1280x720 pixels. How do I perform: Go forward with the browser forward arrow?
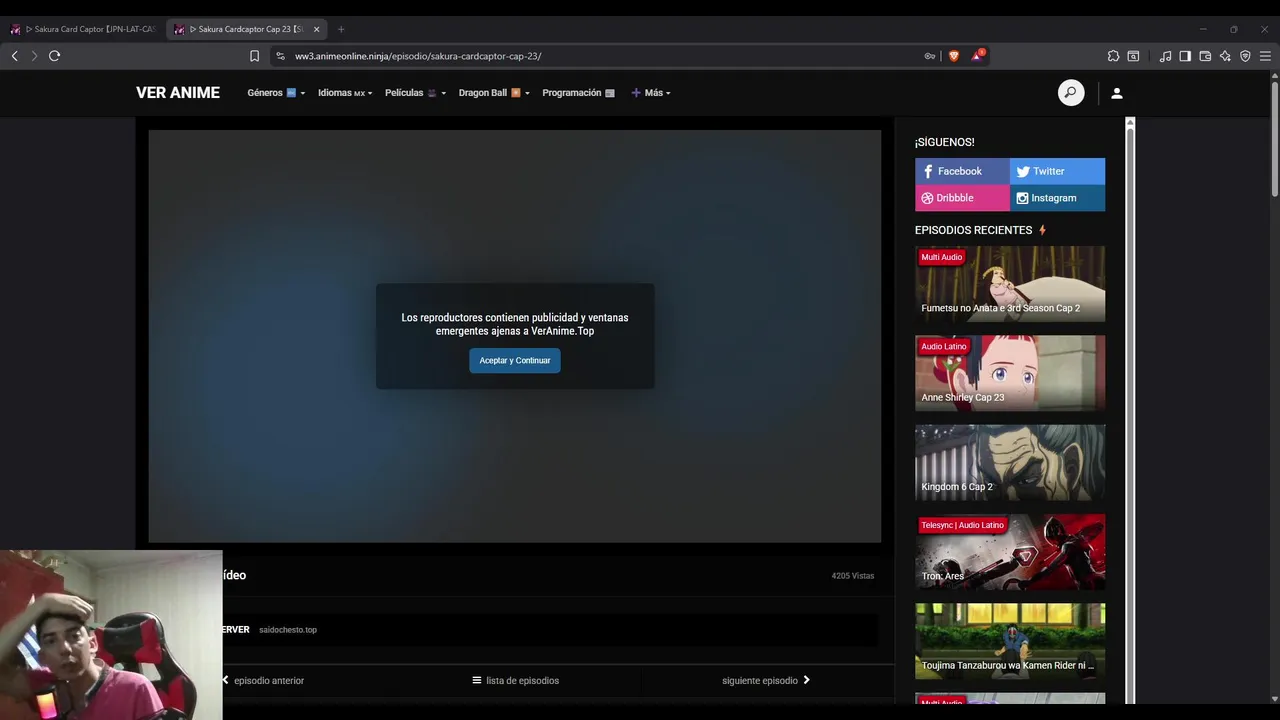(34, 56)
